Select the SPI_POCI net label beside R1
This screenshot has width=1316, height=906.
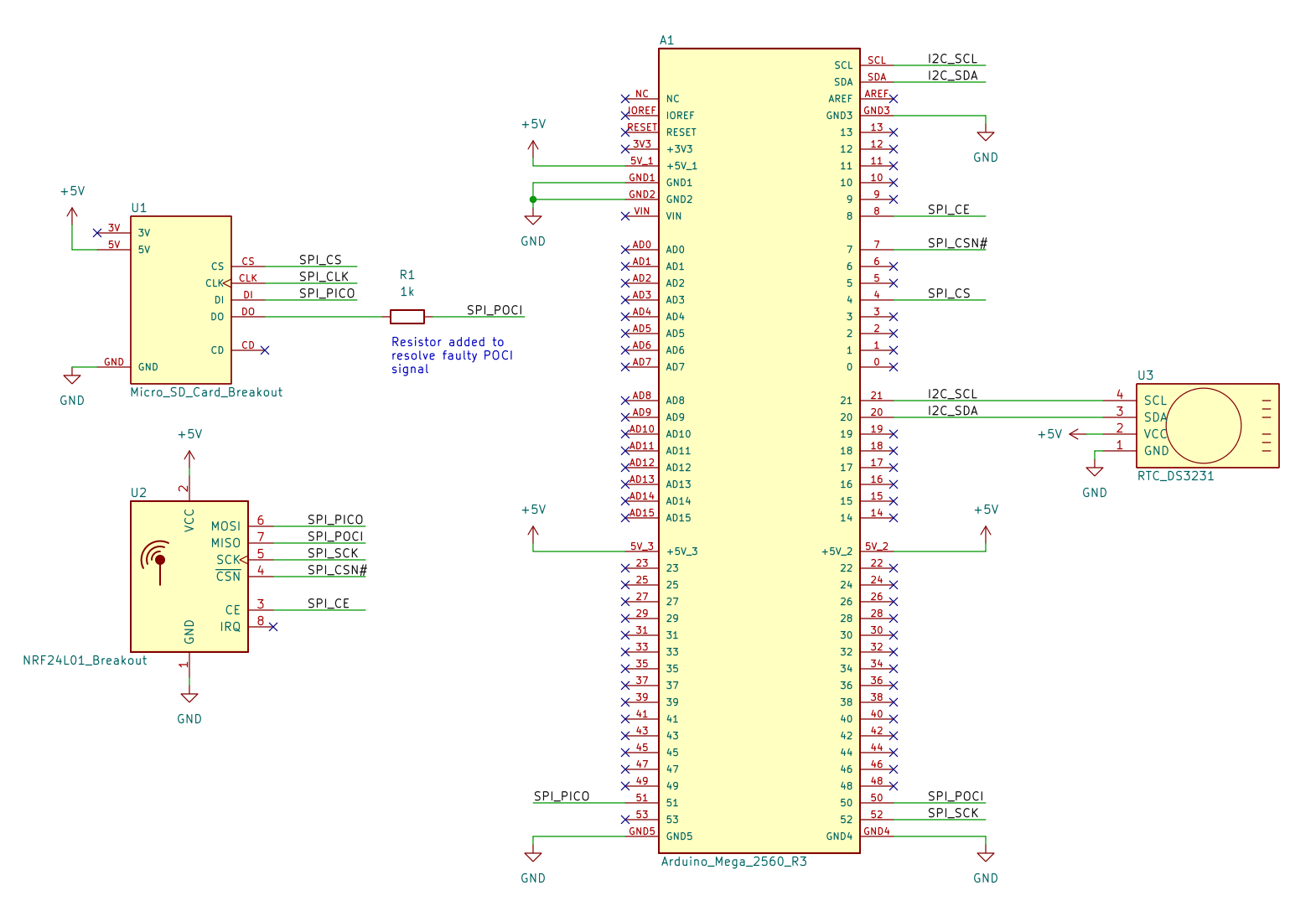click(495, 310)
